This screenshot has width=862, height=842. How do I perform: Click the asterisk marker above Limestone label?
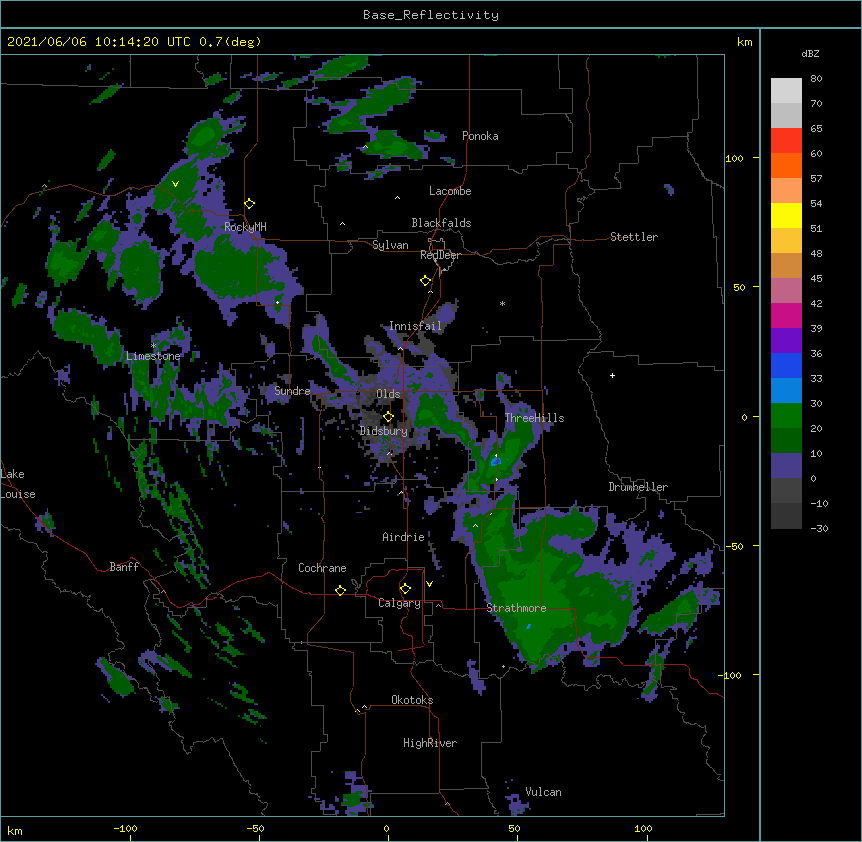pyautogui.click(x=154, y=346)
